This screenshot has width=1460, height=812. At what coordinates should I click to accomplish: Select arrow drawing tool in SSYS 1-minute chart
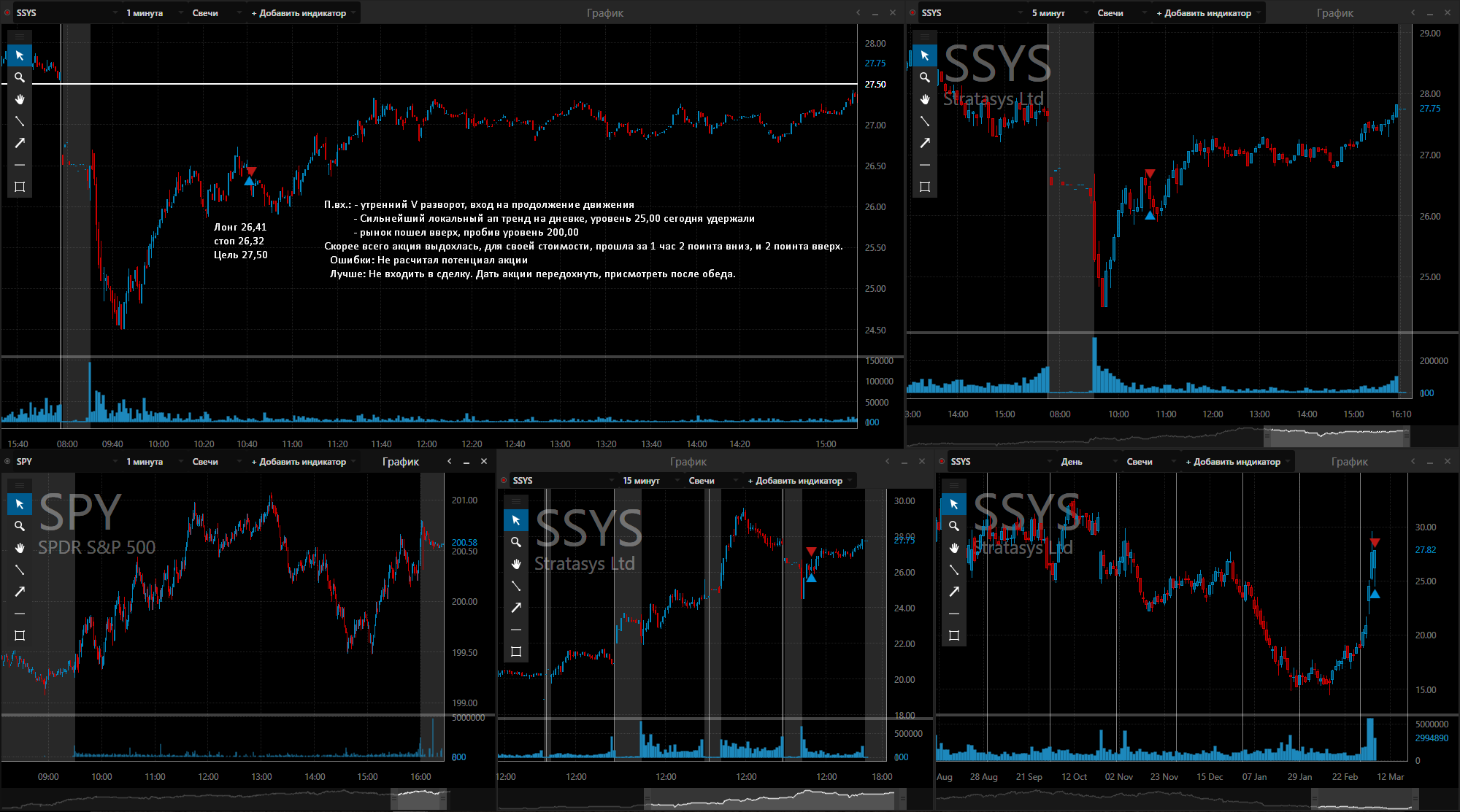pos(20,143)
